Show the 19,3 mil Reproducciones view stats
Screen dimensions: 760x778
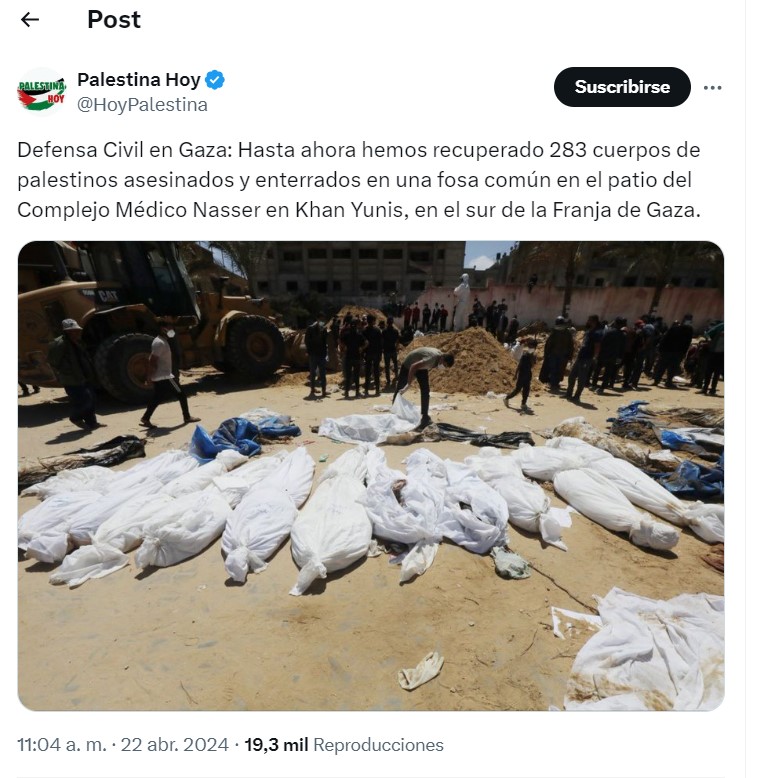[344, 745]
